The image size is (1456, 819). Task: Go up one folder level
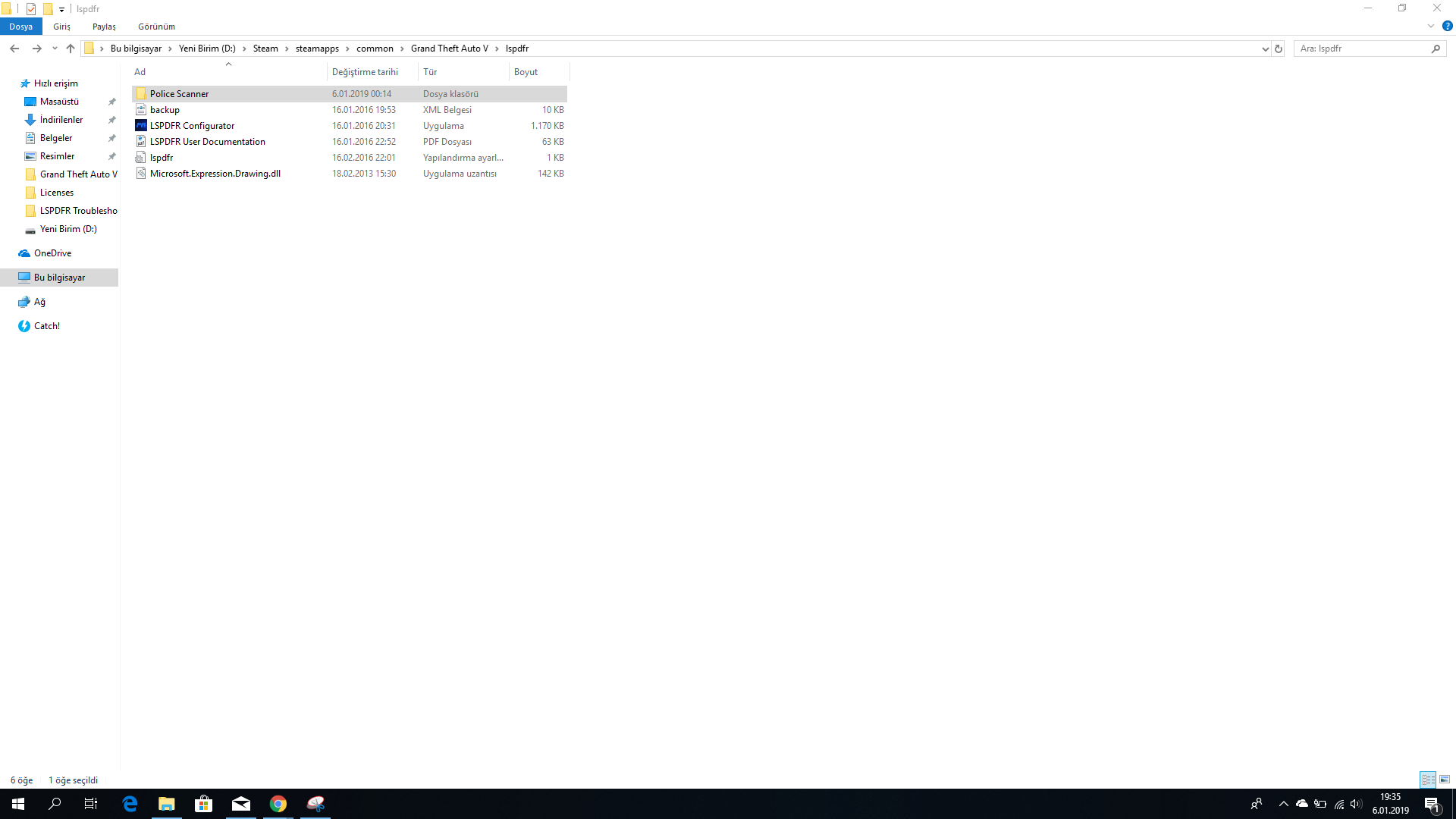coord(71,49)
